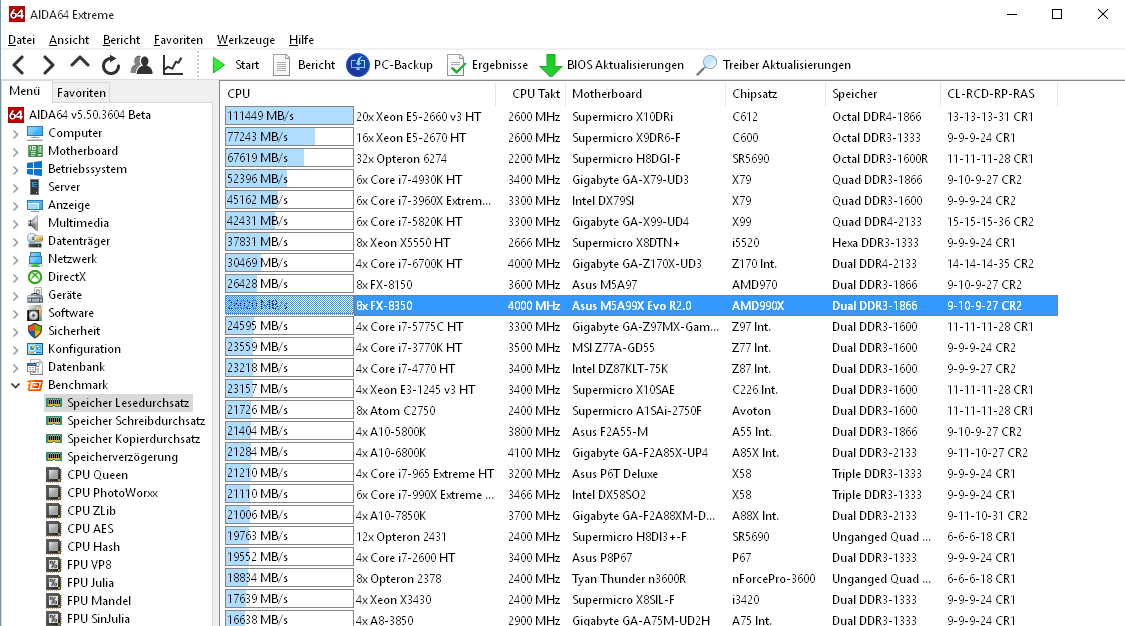Expand the Computer tree node

(16, 133)
